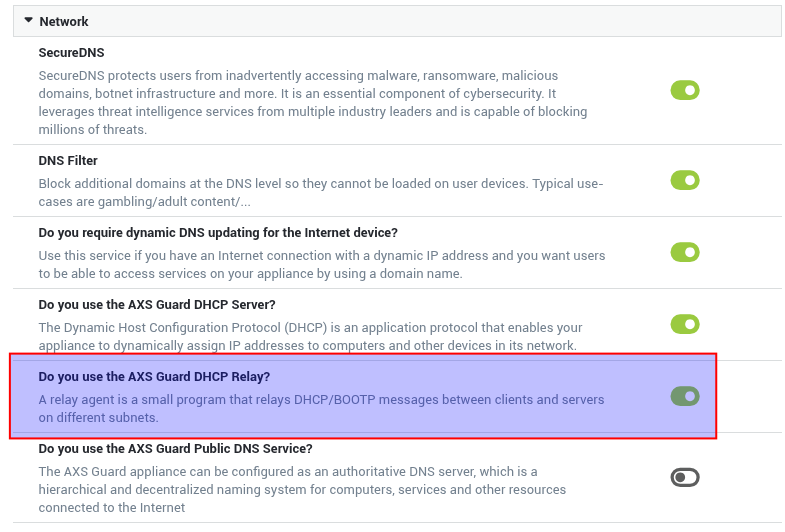Click the Network section header label
This screenshot has height=532, width=785.
point(64,22)
